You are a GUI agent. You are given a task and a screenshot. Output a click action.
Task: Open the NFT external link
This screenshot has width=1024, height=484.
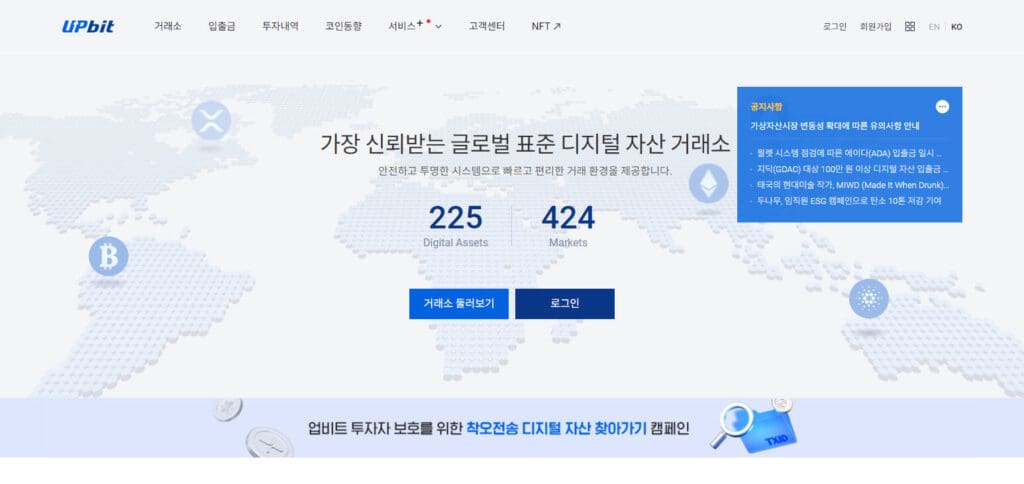[546, 27]
